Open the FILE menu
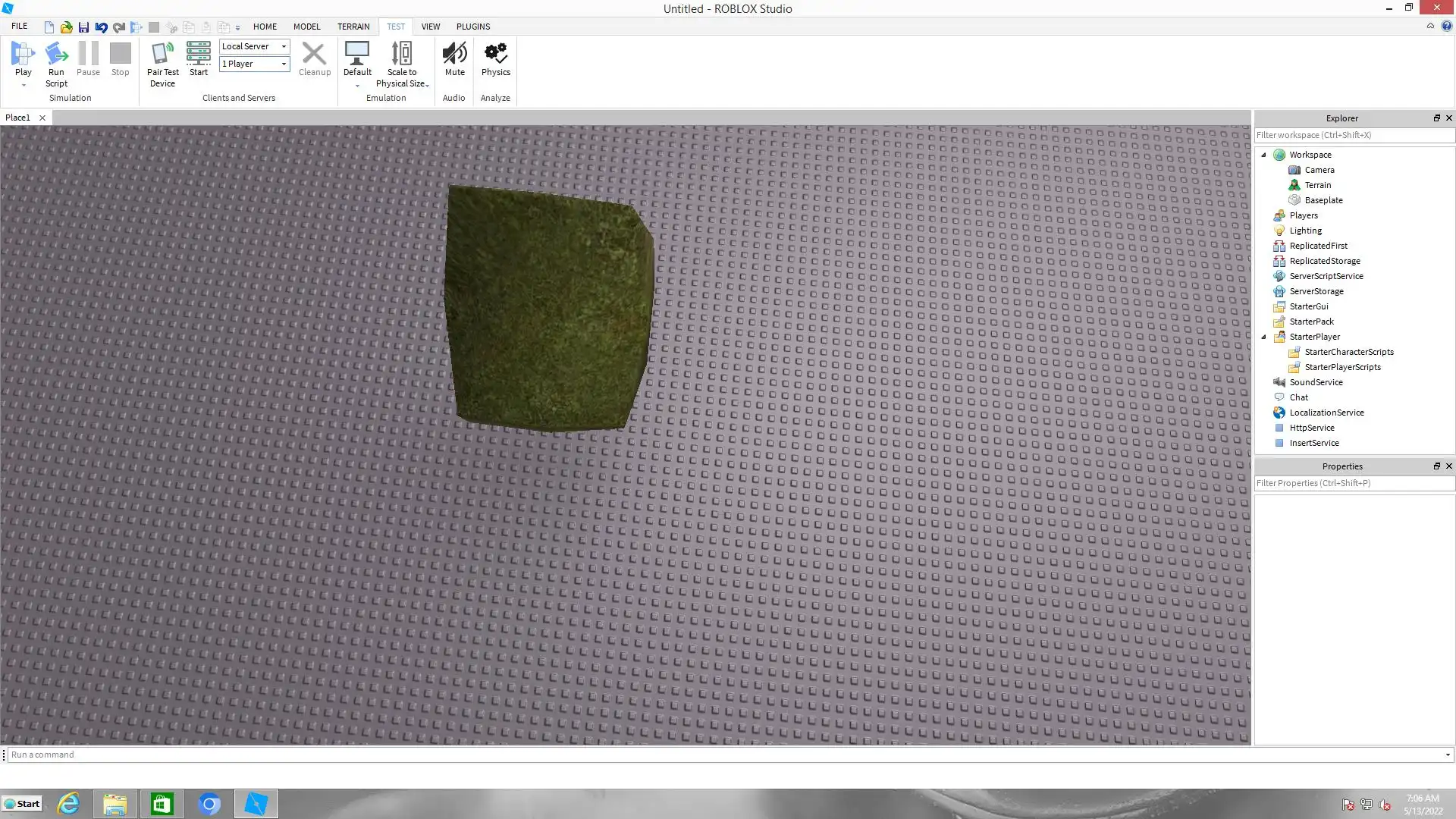This screenshot has width=1456, height=819. (x=20, y=27)
